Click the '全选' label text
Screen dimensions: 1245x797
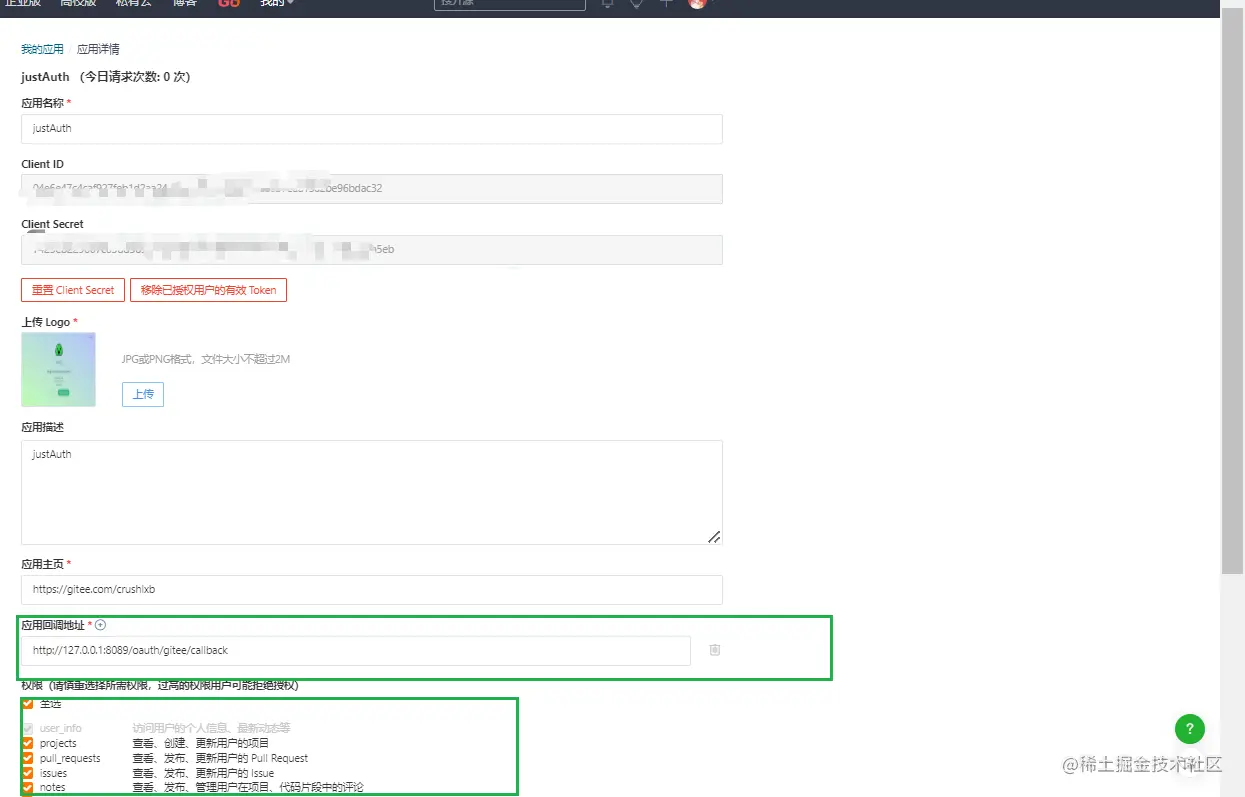tap(51, 703)
